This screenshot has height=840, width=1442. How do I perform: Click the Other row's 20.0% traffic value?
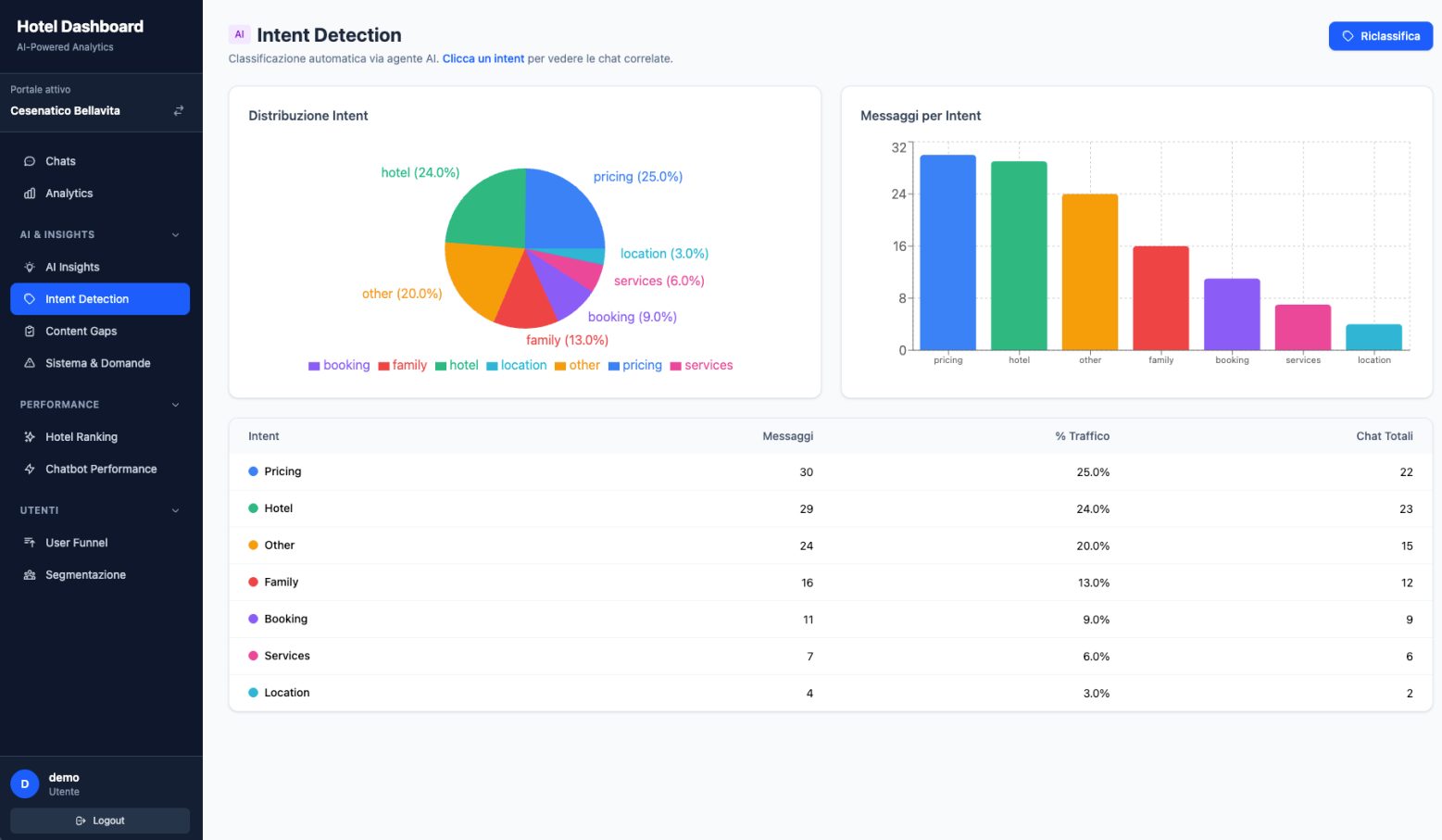[x=1093, y=546]
